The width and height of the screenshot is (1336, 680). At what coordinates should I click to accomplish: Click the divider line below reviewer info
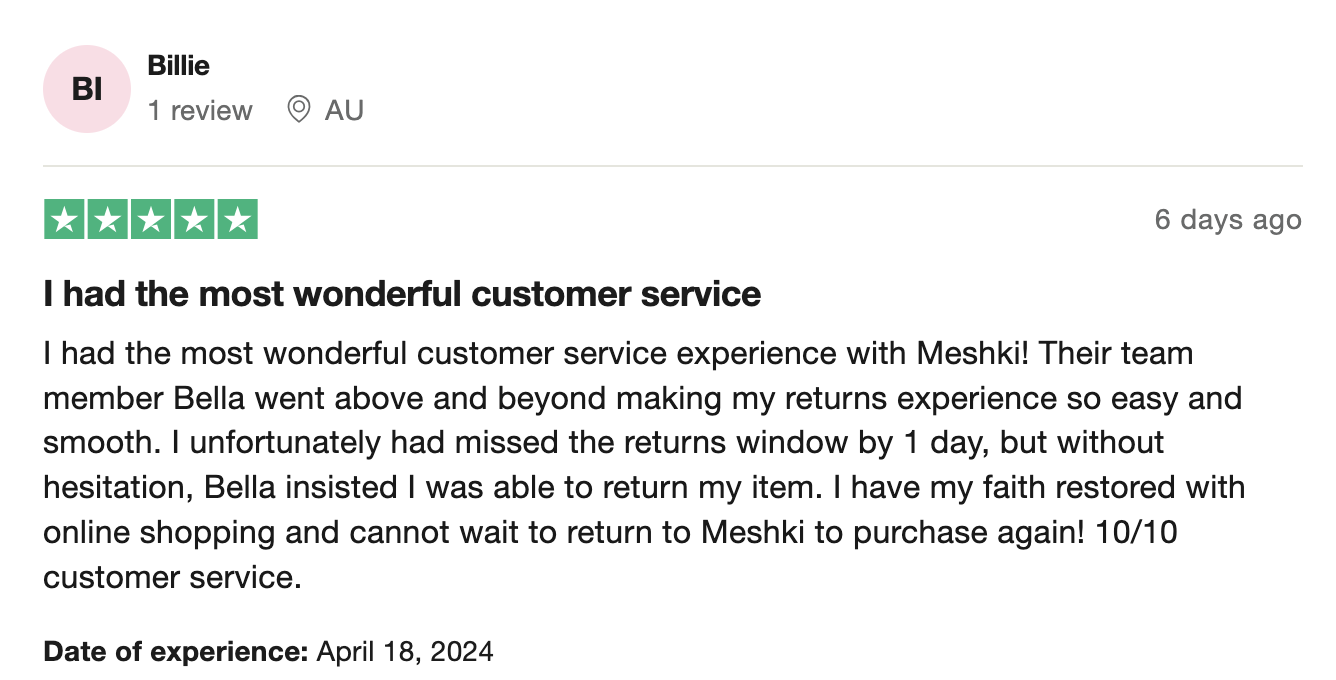point(672,166)
